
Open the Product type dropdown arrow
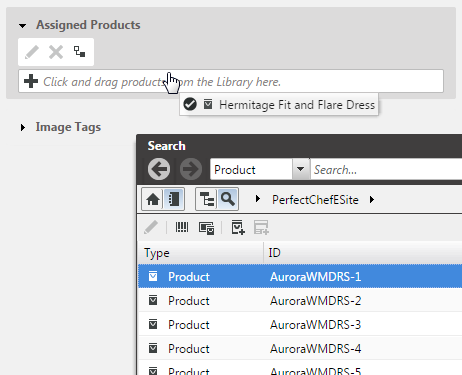[x=300, y=169]
